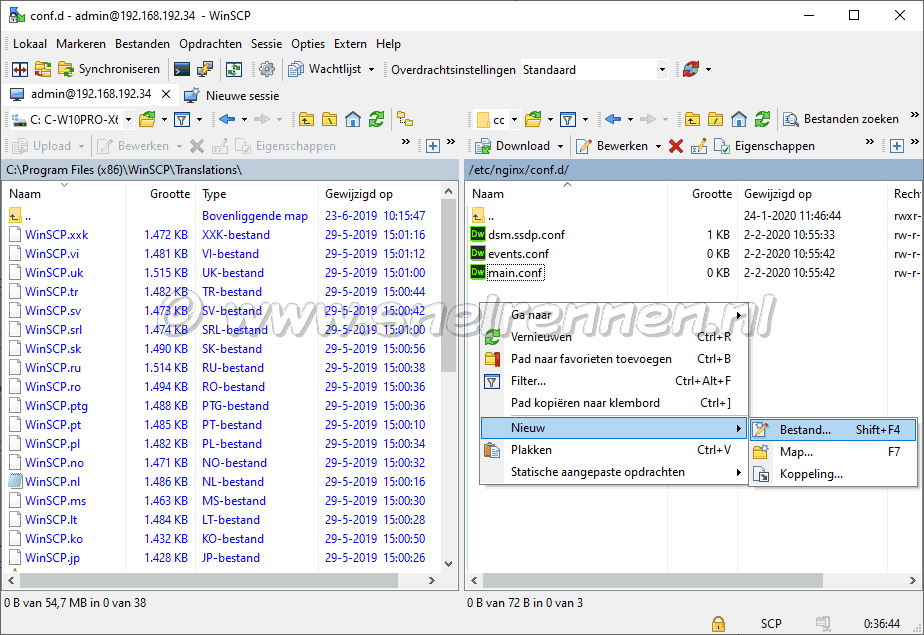Expand Ga naar submenu
This screenshot has width=924, height=635.
[614, 315]
